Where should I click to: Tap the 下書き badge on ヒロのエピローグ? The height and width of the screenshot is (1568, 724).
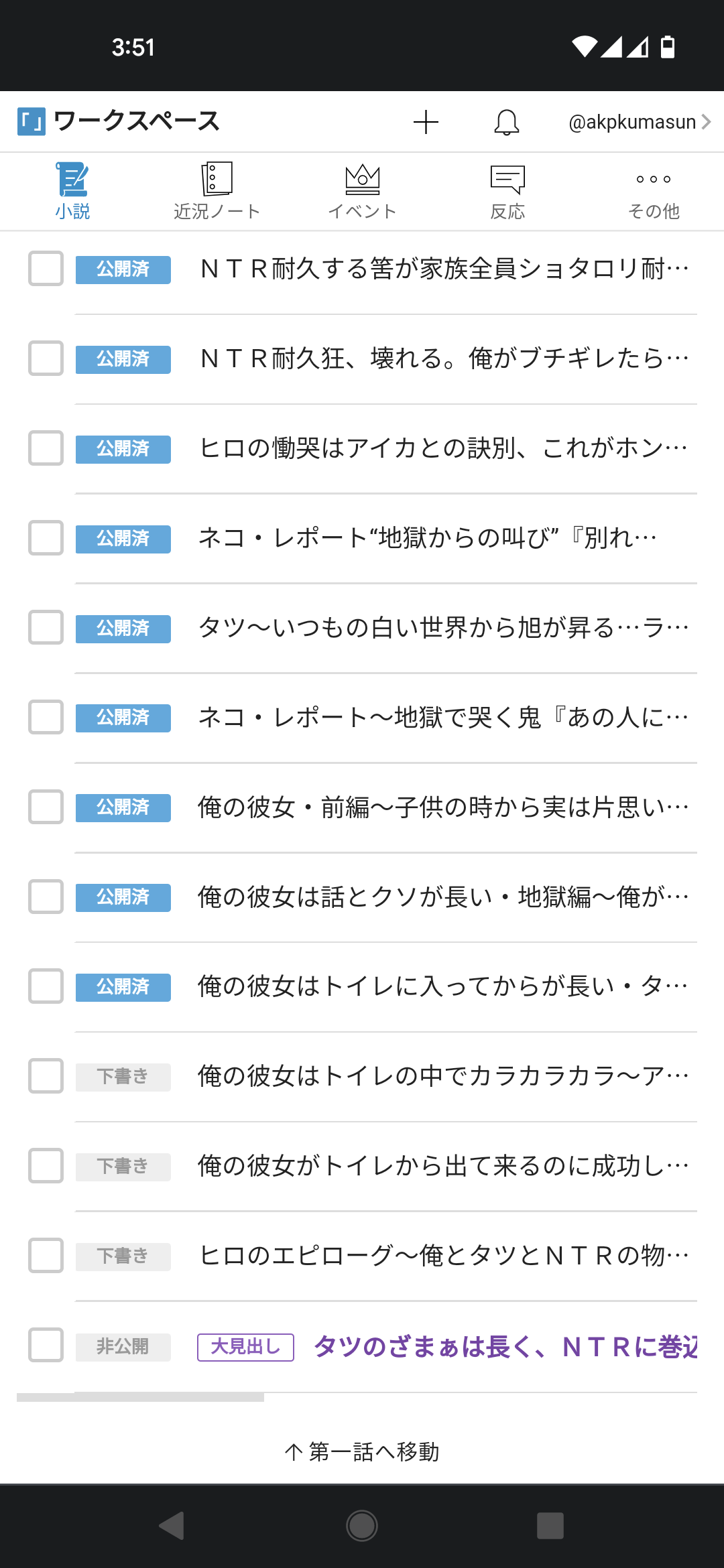pos(123,1256)
